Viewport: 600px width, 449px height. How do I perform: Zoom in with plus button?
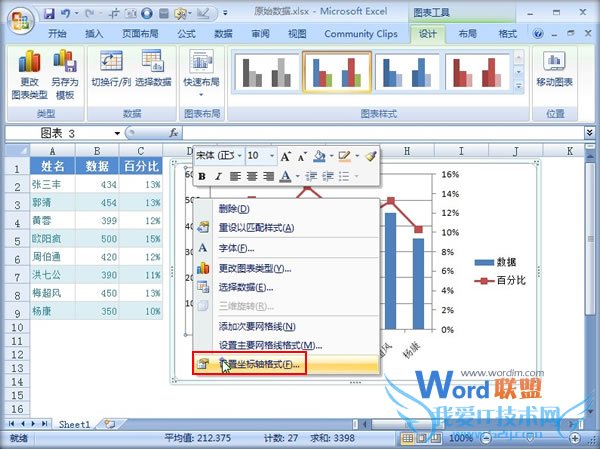(575, 438)
